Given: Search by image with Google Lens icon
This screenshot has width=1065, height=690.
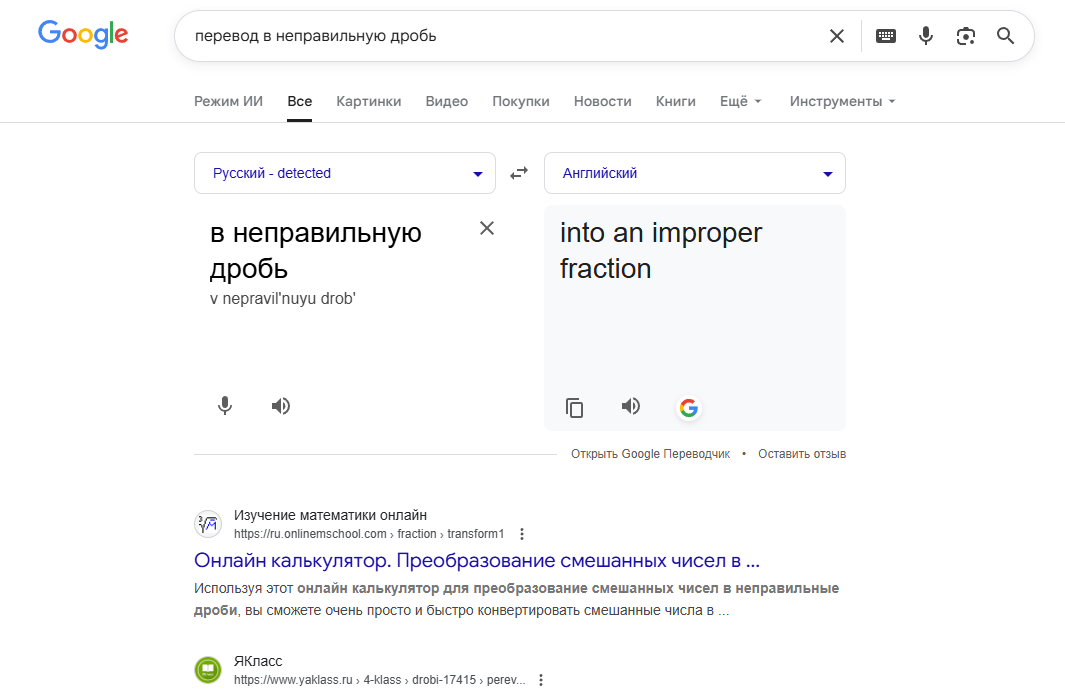Looking at the screenshot, I should click(x=965, y=36).
